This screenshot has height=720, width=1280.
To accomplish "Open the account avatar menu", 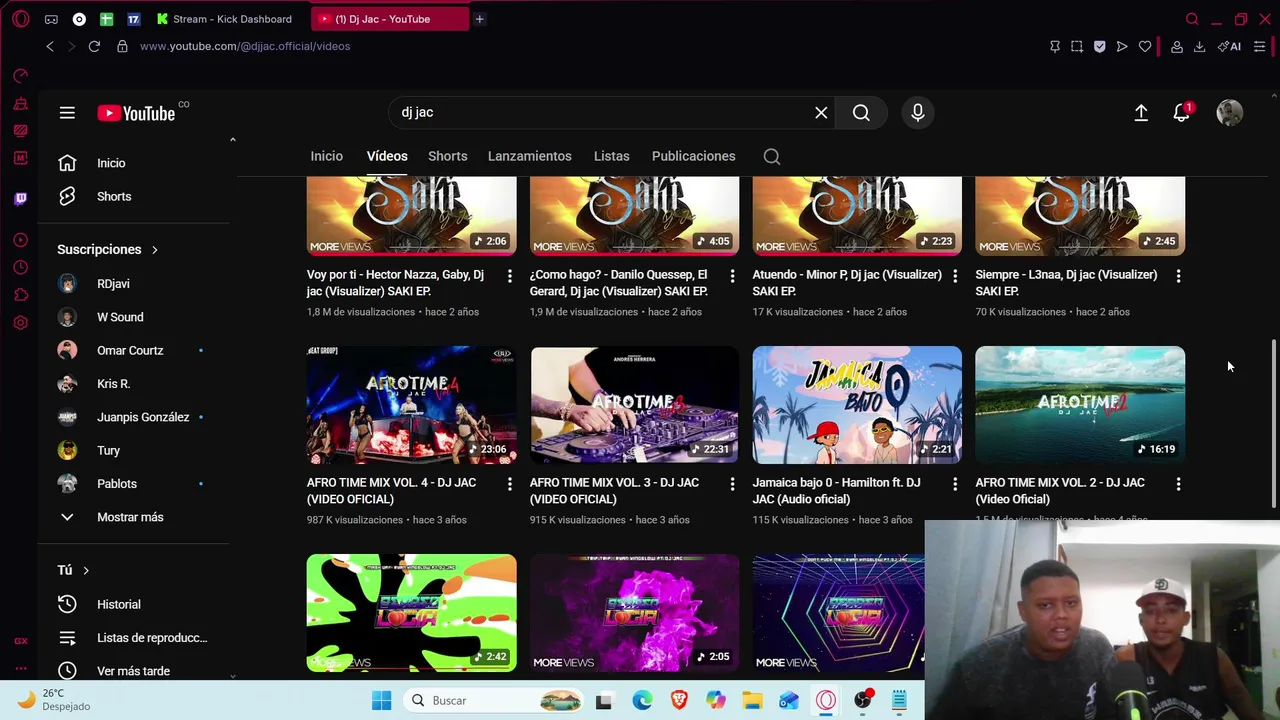I will 1229,113.
